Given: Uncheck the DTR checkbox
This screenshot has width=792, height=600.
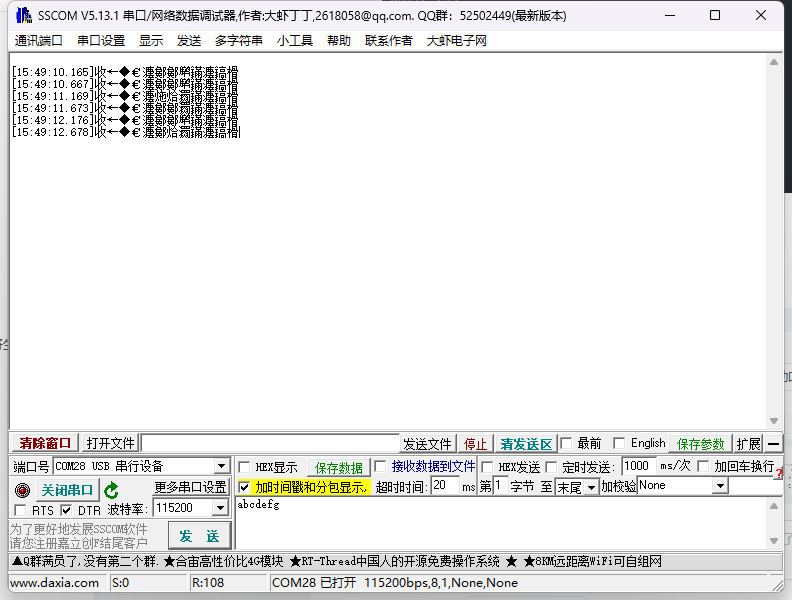Looking at the screenshot, I should (66, 510).
